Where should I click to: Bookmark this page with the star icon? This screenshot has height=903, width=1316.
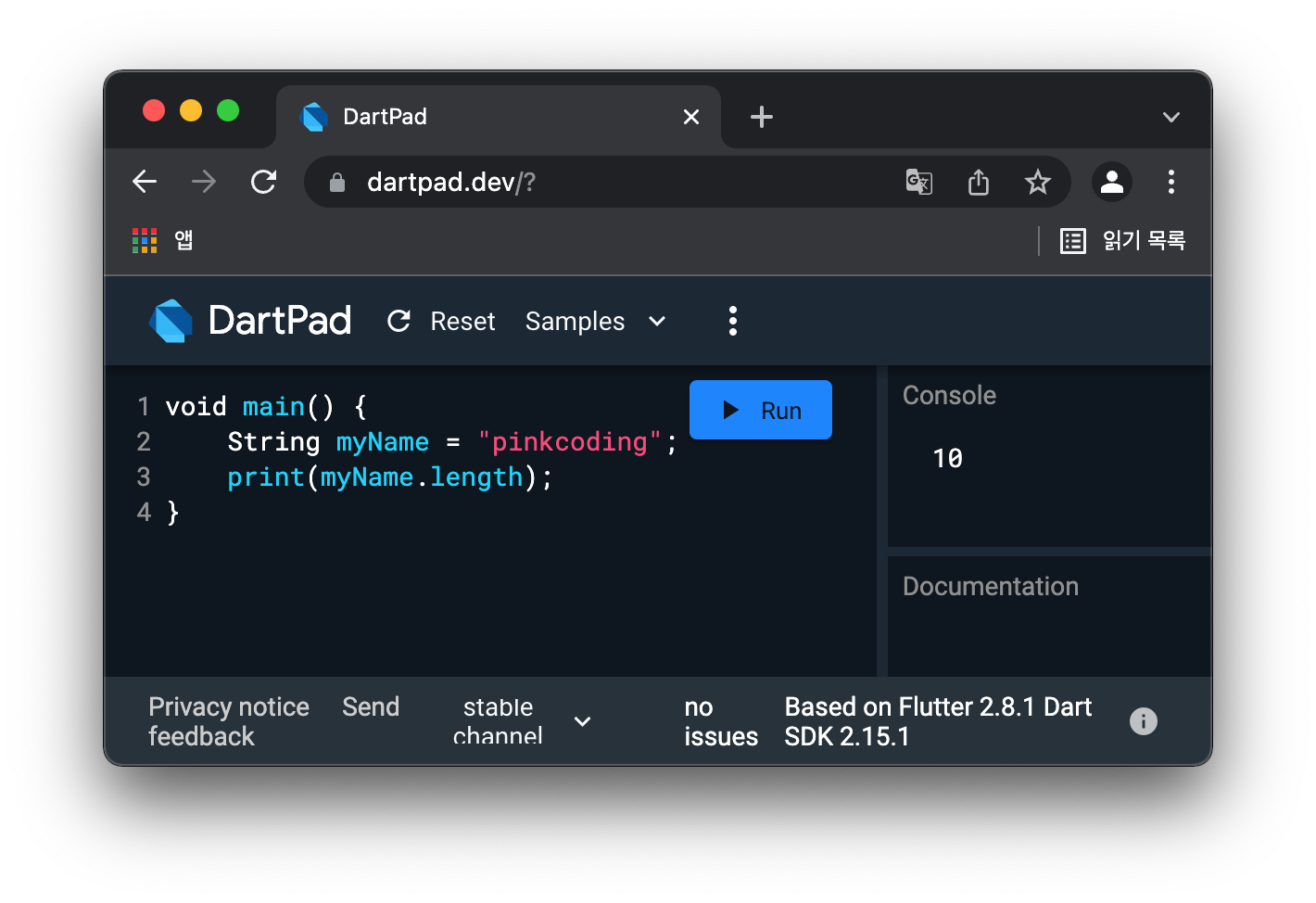point(1038,182)
